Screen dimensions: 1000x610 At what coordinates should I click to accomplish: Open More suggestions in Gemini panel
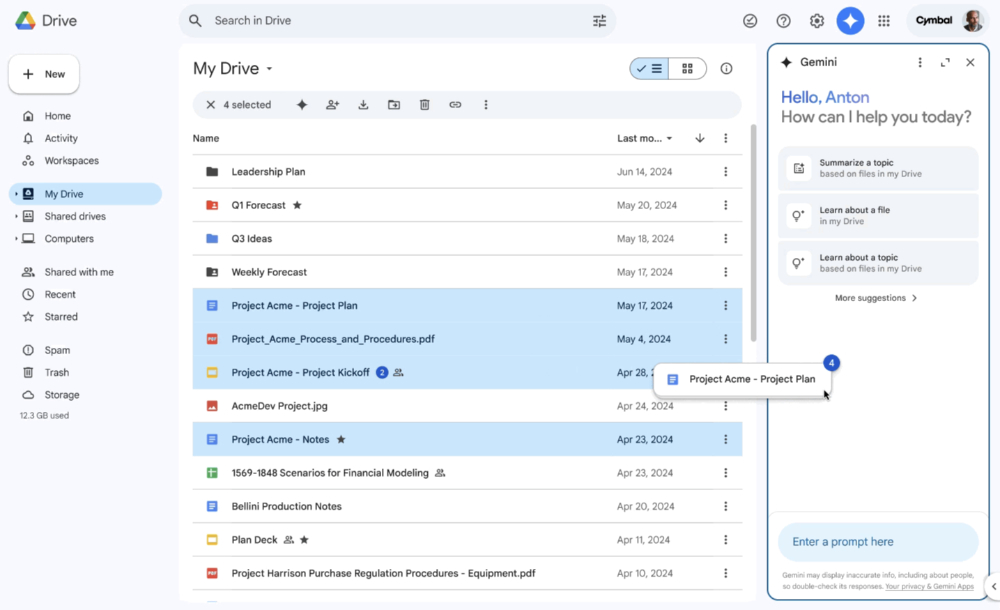coord(876,298)
